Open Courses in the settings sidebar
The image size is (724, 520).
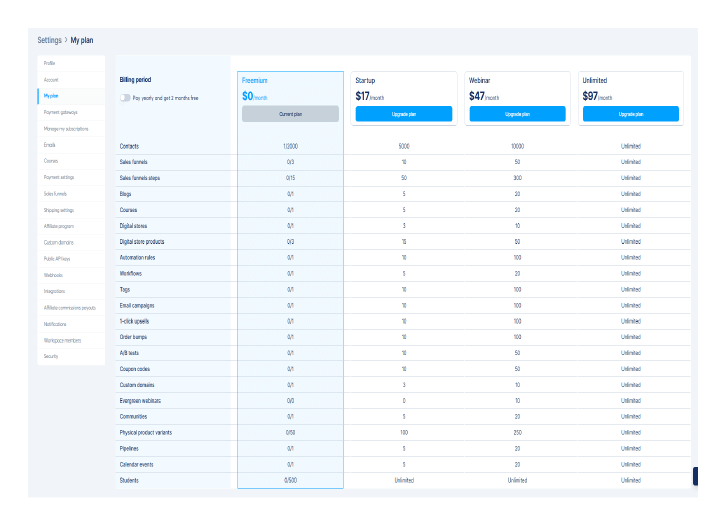pos(71,161)
